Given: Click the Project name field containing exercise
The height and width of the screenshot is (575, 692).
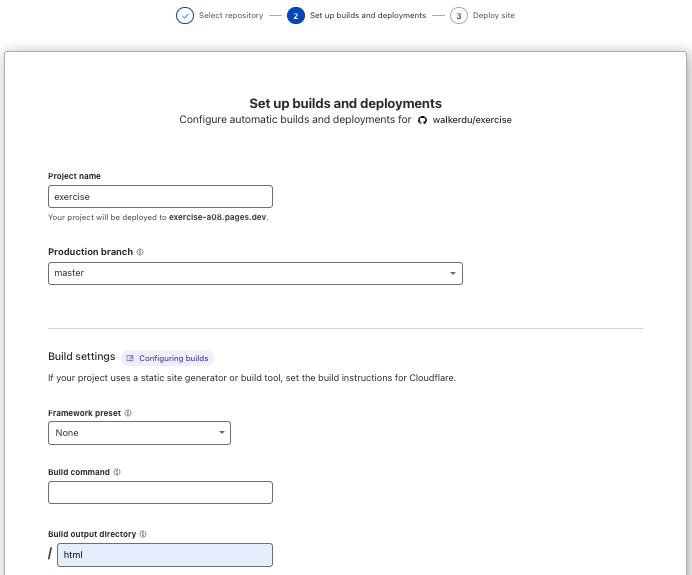Looking at the screenshot, I should (x=160, y=196).
